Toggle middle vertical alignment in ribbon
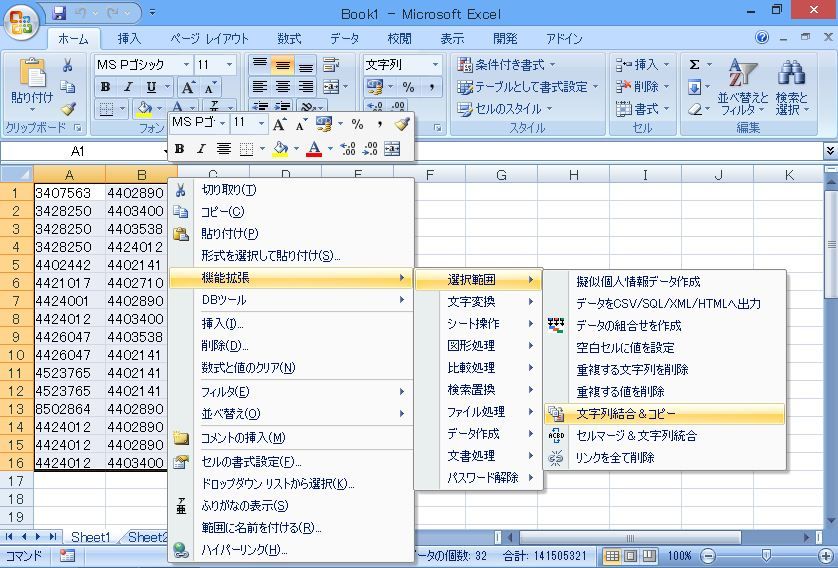Viewport: 838px width, 568px height. [x=283, y=65]
